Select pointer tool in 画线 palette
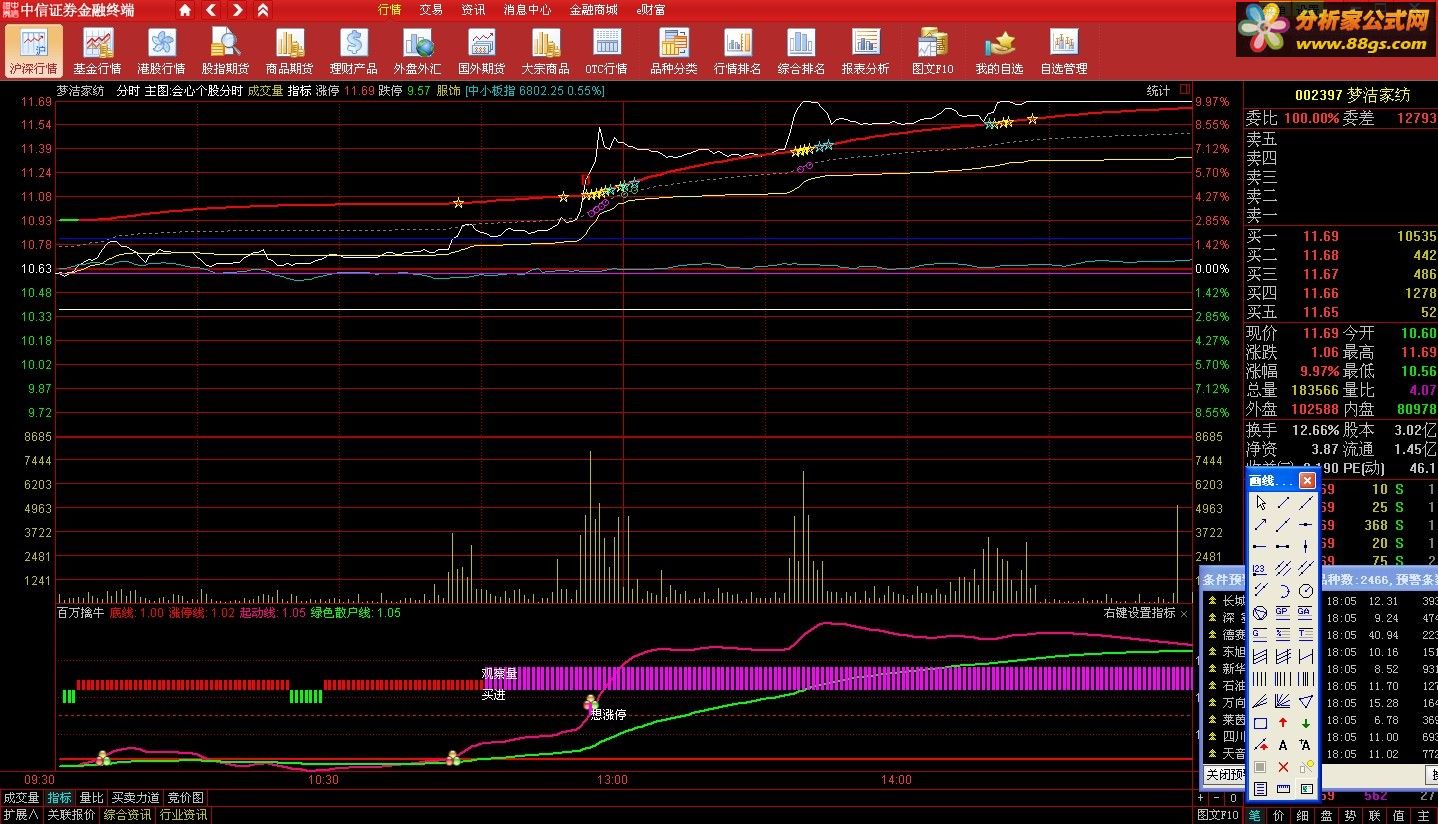The height and width of the screenshot is (824, 1438). pyautogui.click(x=1261, y=502)
